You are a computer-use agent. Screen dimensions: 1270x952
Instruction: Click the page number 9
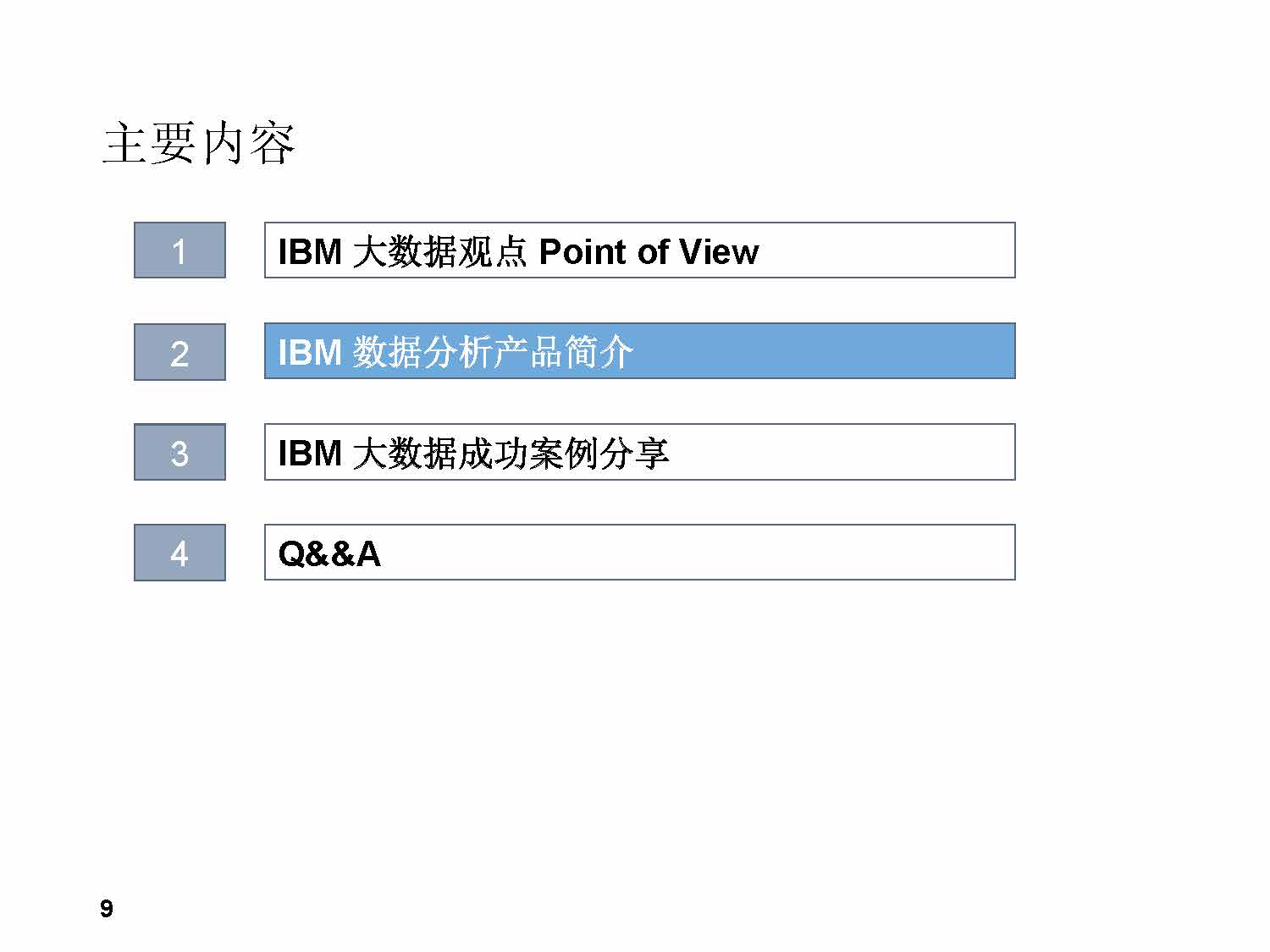[107, 909]
